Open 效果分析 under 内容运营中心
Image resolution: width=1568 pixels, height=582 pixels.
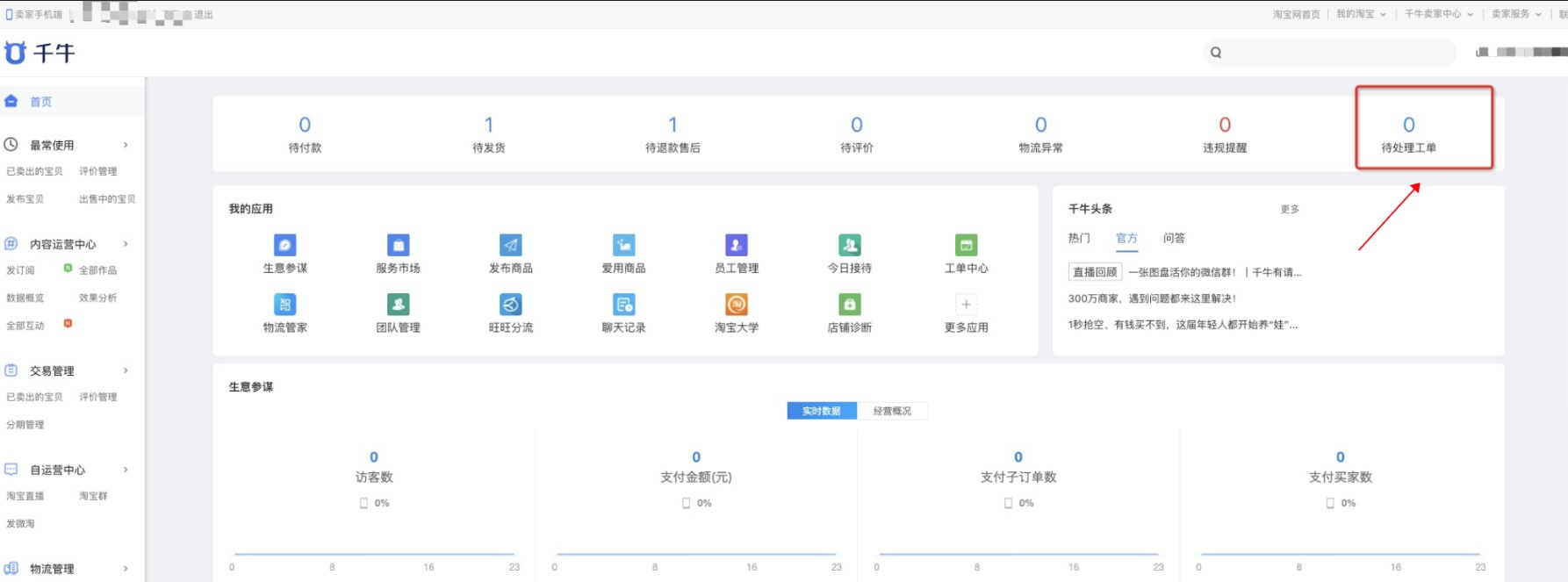tap(98, 298)
